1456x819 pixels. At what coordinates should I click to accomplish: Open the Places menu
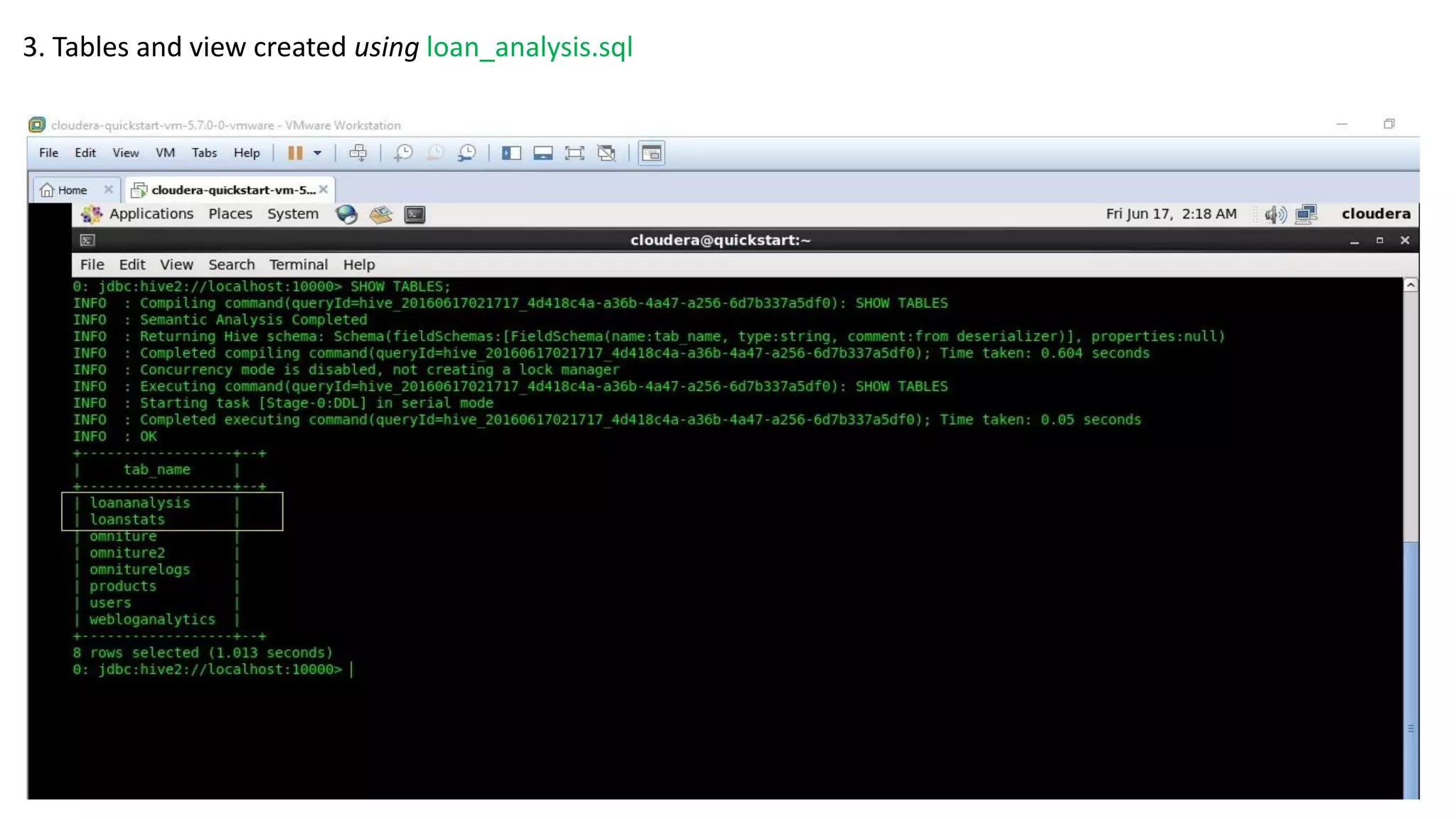point(230,214)
